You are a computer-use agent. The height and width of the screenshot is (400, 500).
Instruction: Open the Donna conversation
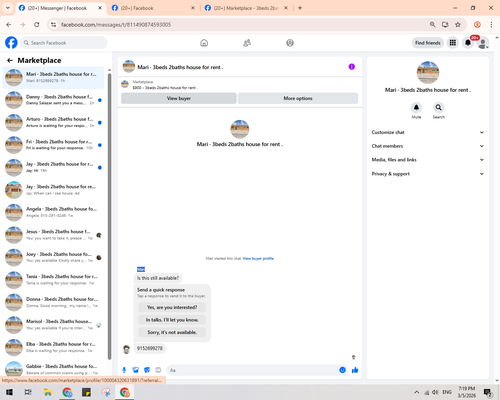[x=53, y=302]
